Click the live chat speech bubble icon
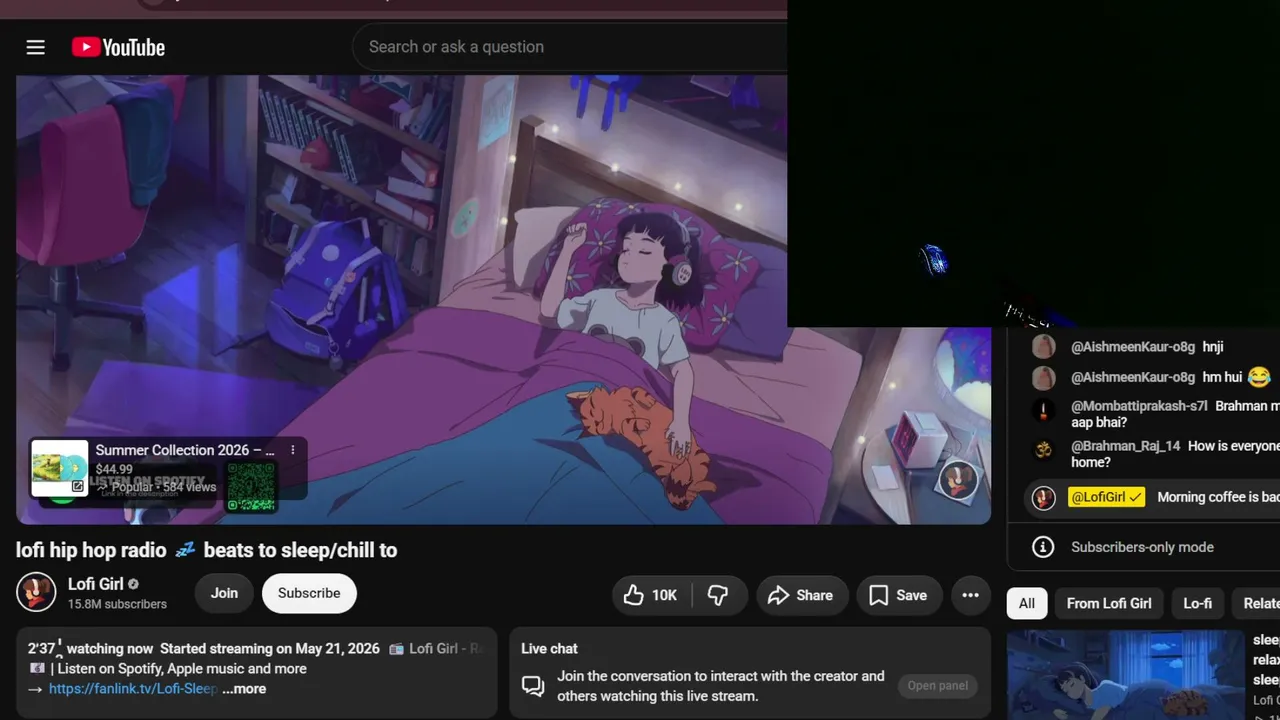This screenshot has height=720, width=1280. point(533,686)
